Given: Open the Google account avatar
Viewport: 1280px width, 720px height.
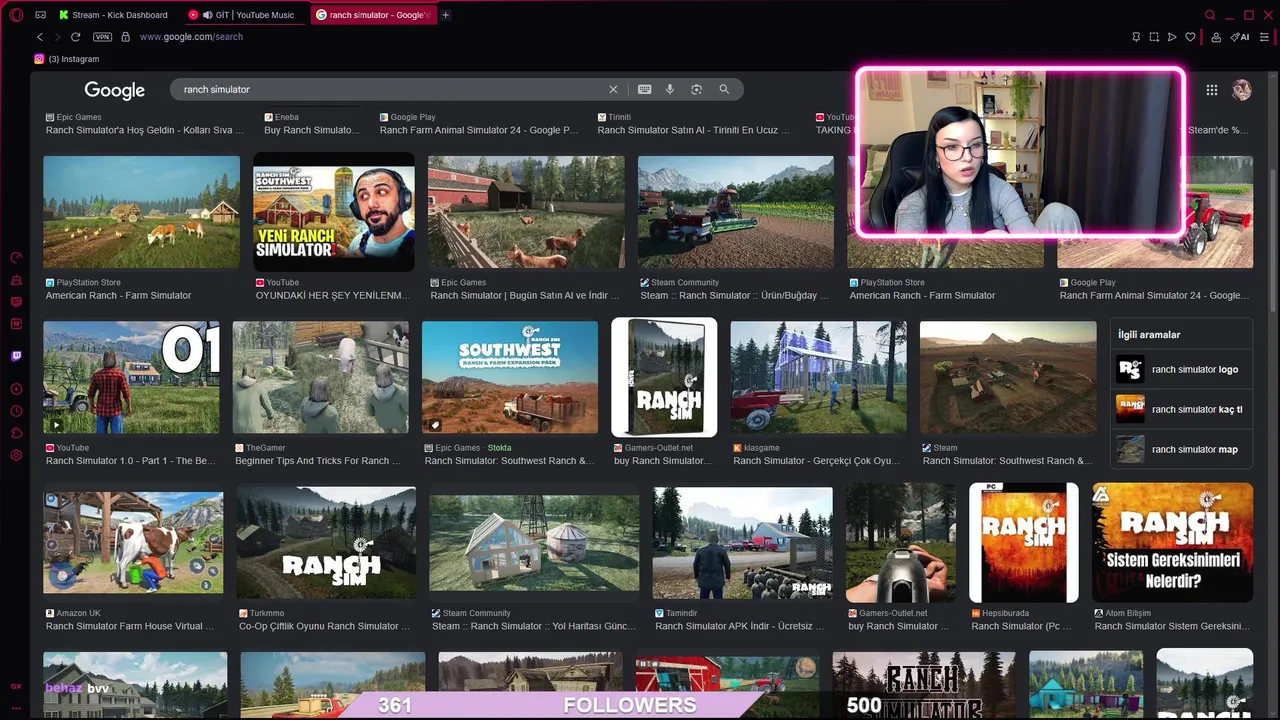Looking at the screenshot, I should tap(1242, 90).
